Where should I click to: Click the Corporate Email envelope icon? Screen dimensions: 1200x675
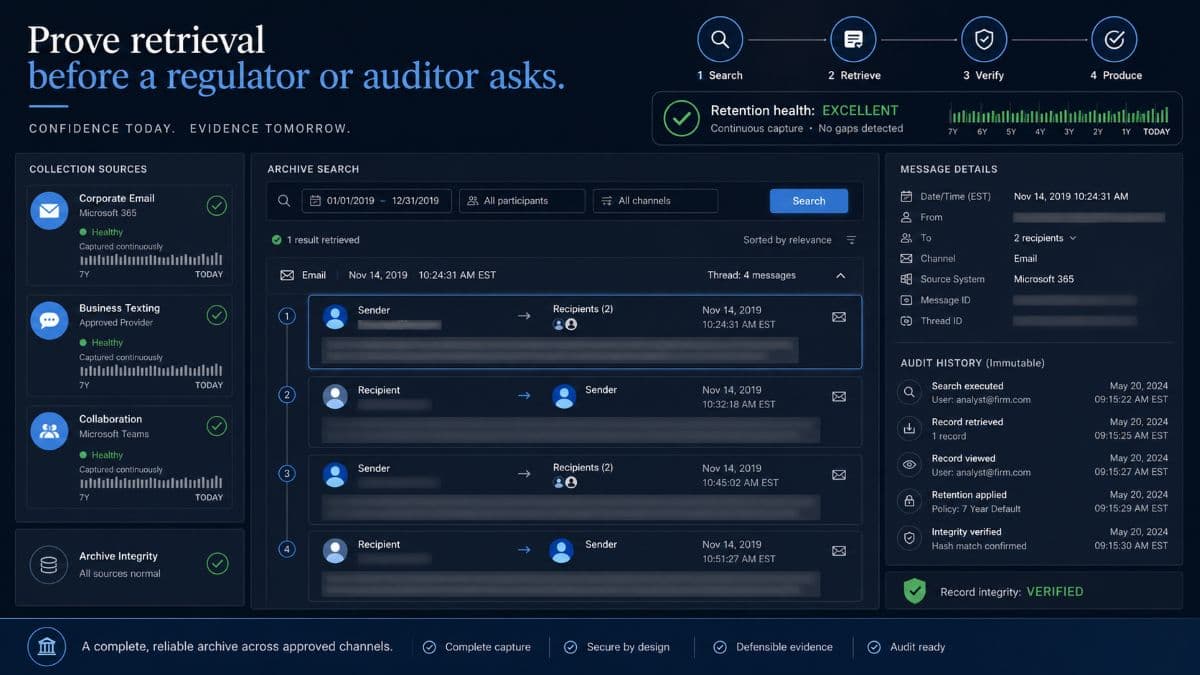click(49, 211)
